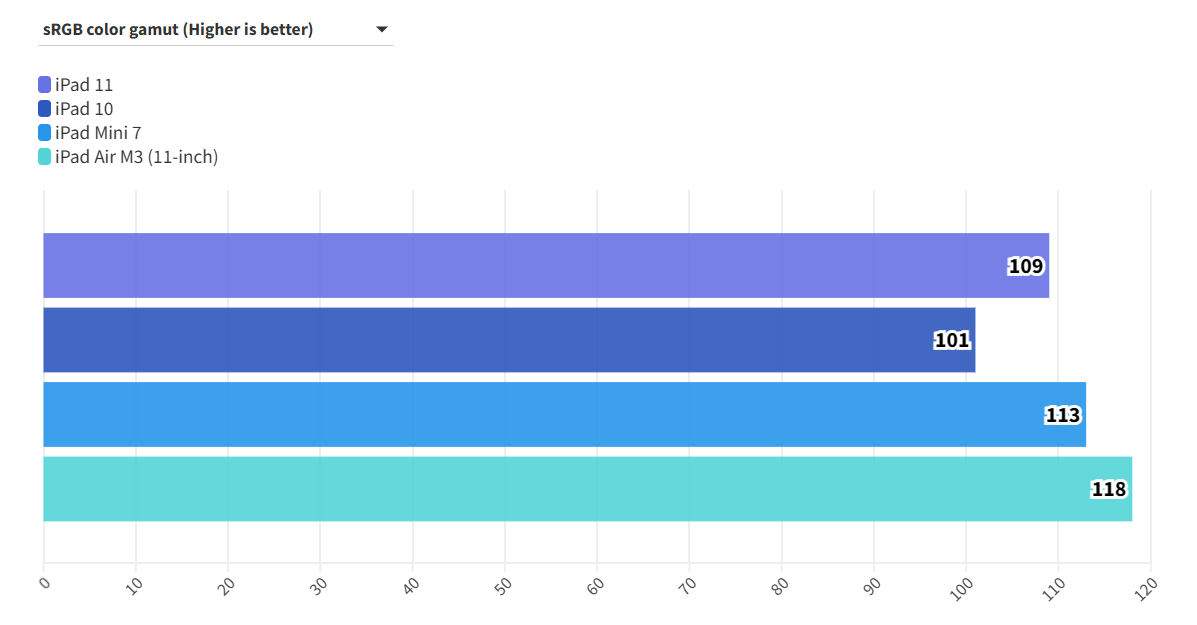
Task: Toggle the iPad 11 legend label
Action: pos(84,85)
